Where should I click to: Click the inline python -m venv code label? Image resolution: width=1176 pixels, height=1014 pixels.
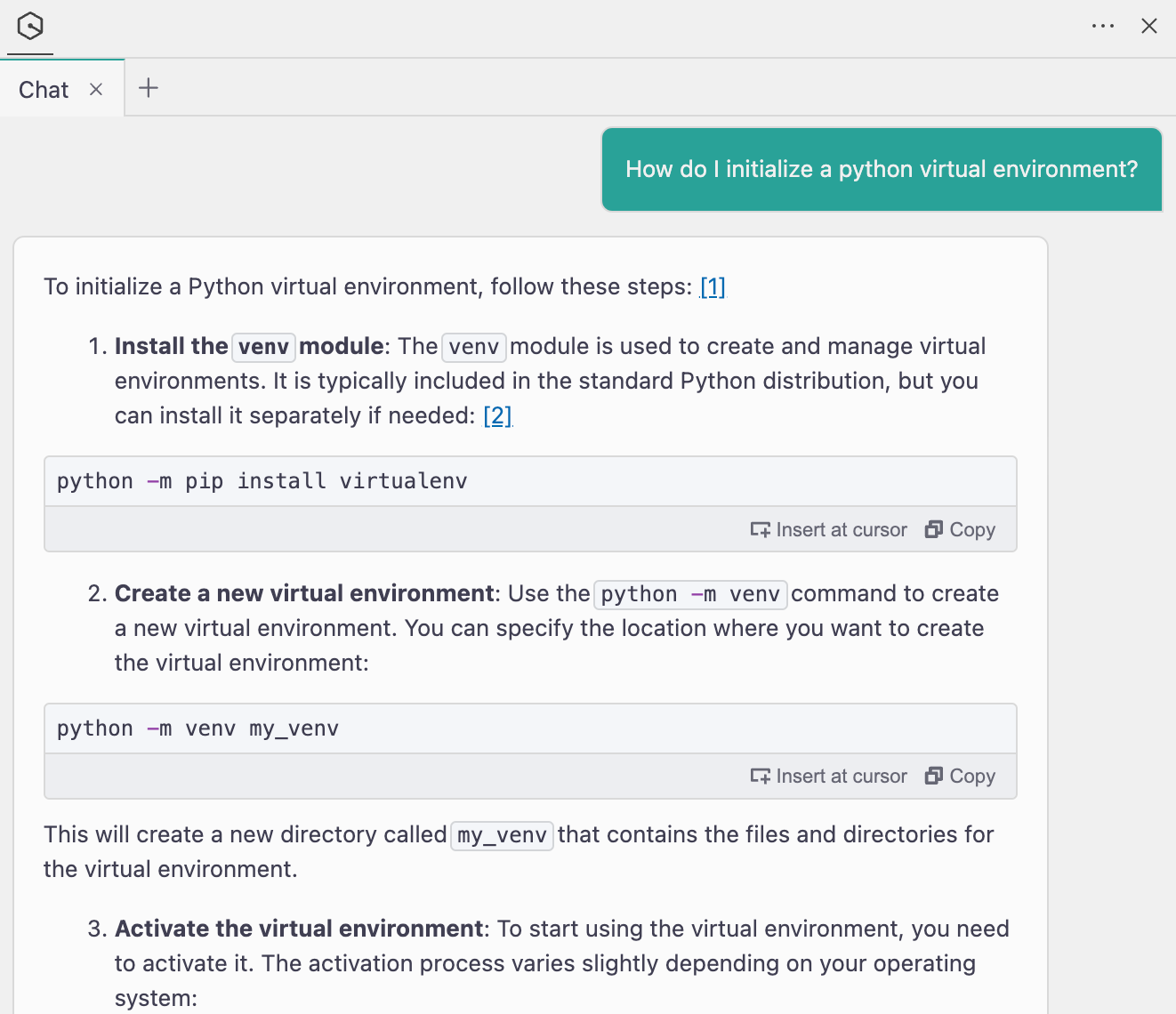coord(690,594)
